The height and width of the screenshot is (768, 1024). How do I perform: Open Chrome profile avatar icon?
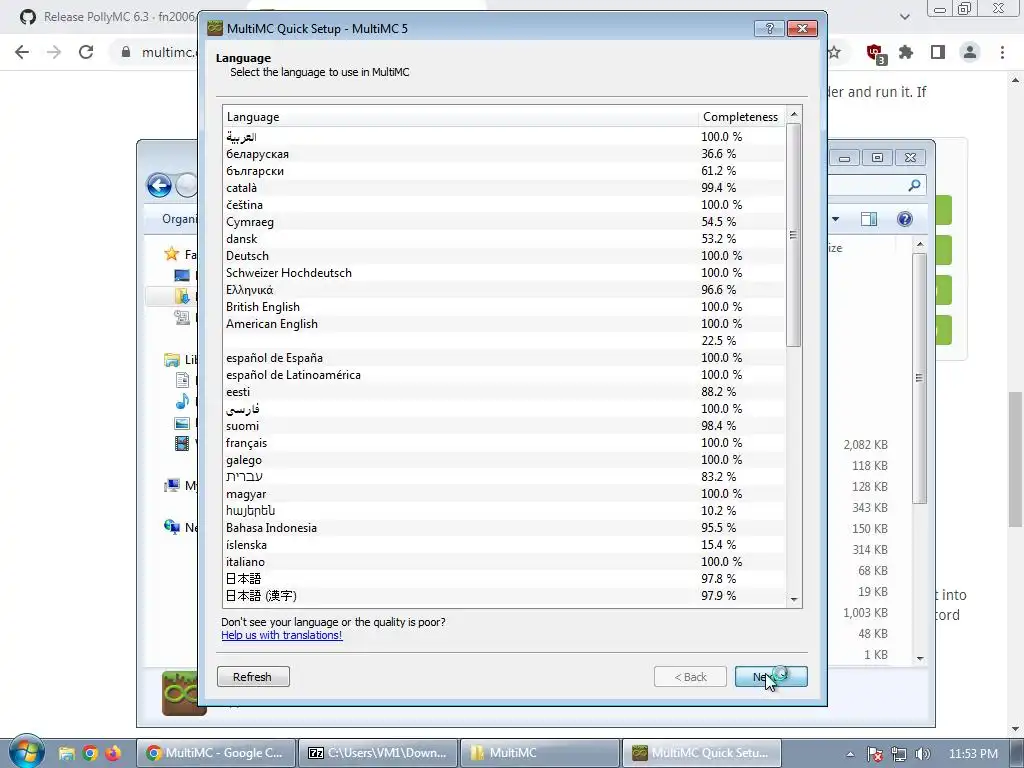click(x=970, y=52)
